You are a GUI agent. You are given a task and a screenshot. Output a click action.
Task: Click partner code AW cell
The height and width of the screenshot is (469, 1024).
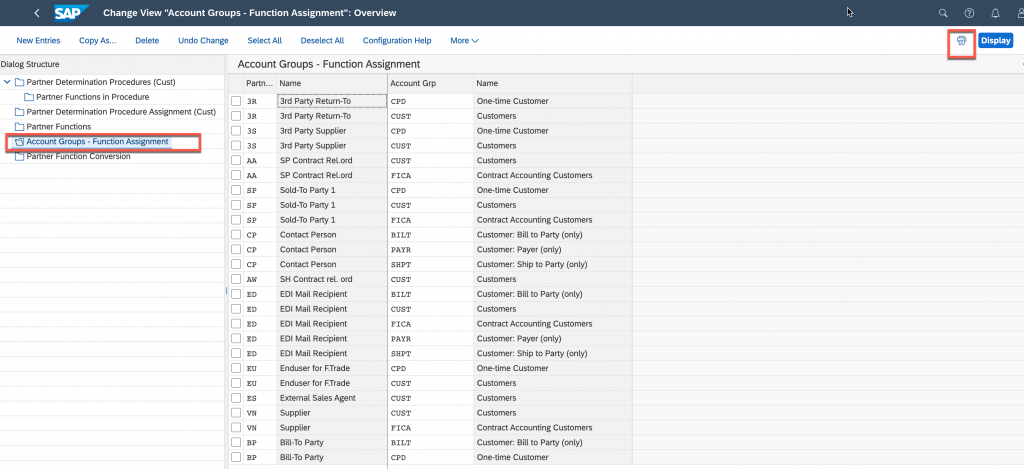pyautogui.click(x=260, y=279)
